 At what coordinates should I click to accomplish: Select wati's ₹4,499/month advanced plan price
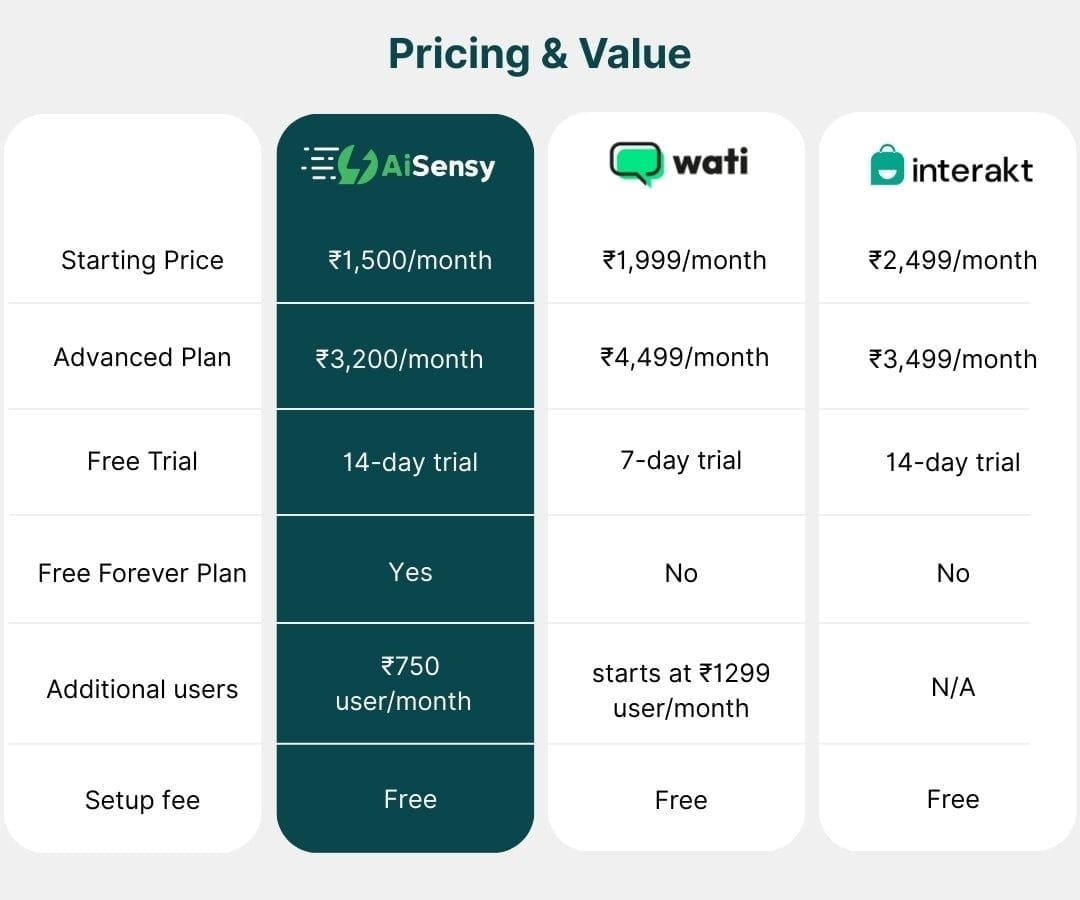[x=684, y=357]
